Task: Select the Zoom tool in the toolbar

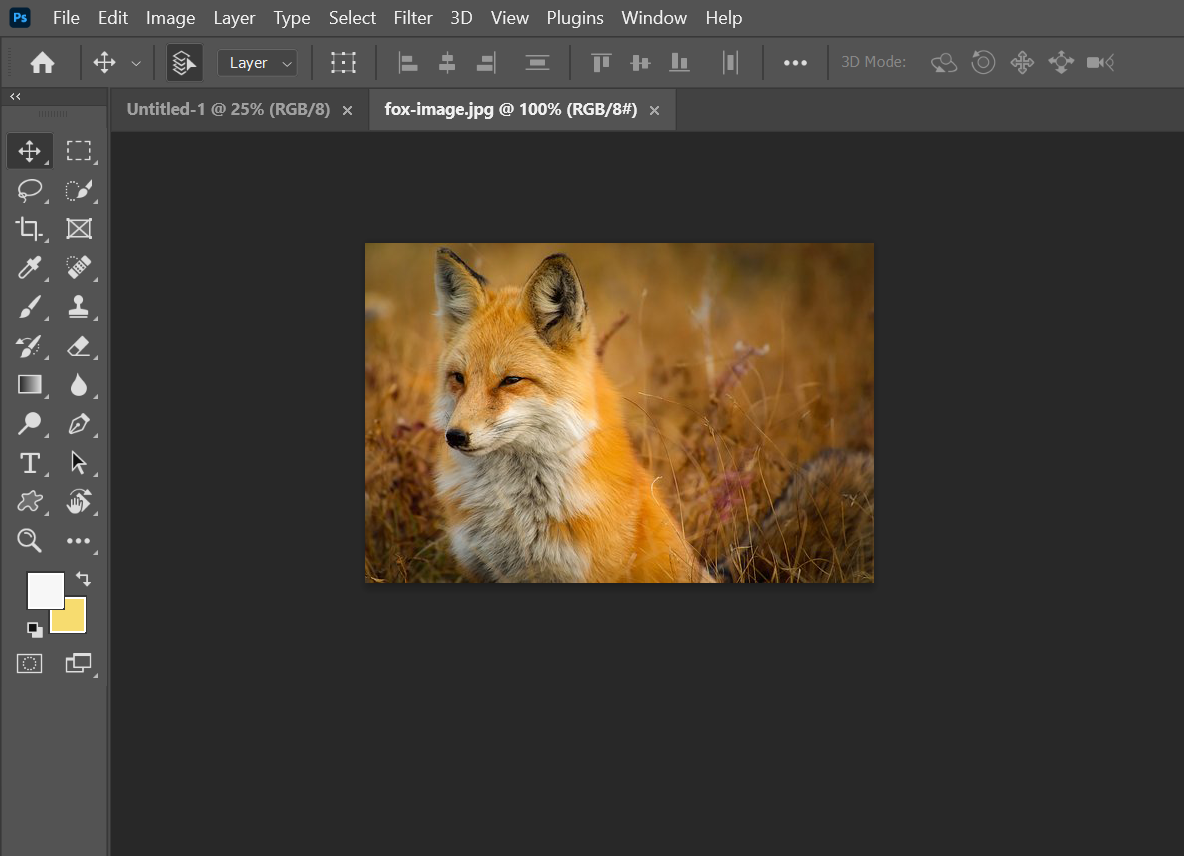Action: (x=30, y=541)
